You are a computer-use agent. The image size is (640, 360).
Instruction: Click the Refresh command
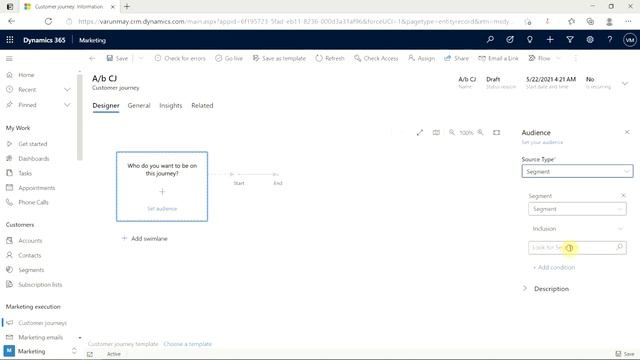330,58
